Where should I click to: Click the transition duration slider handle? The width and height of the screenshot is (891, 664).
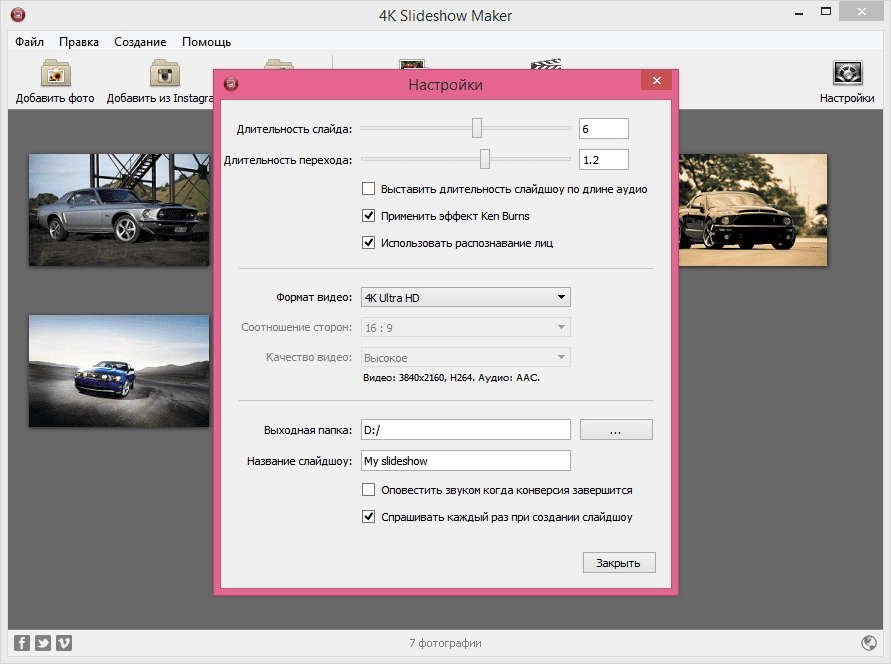coord(485,159)
